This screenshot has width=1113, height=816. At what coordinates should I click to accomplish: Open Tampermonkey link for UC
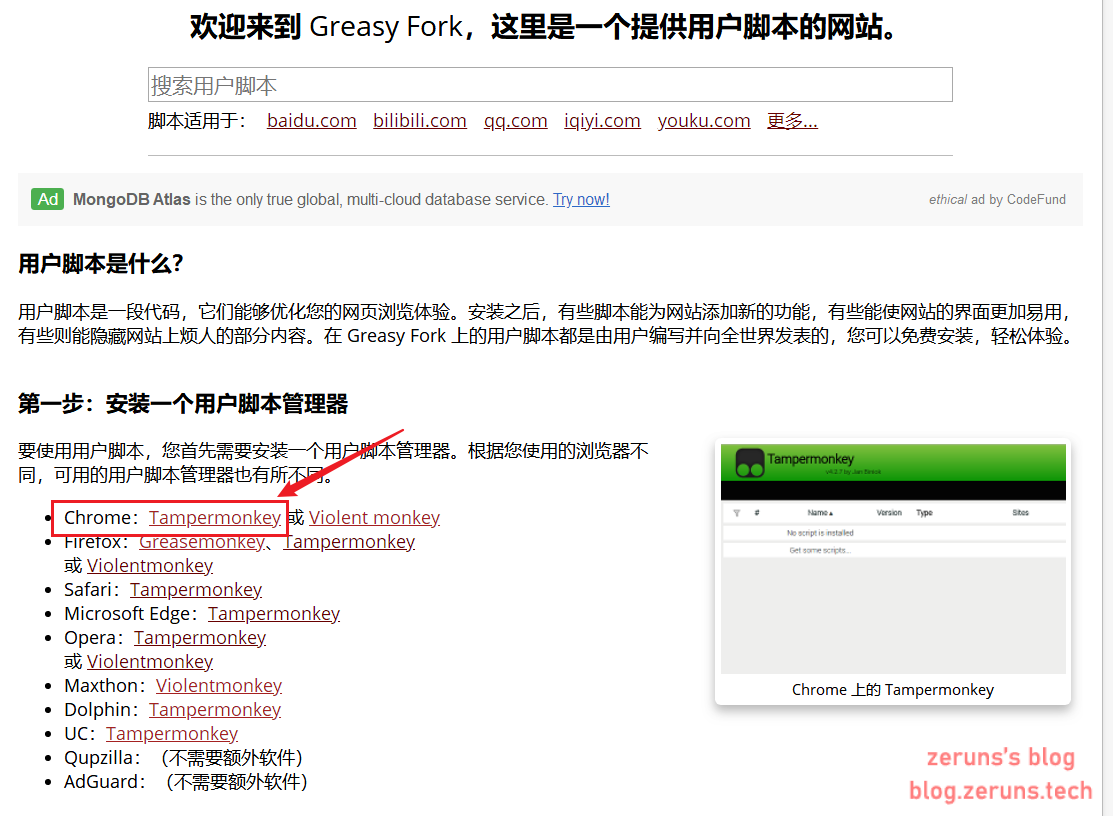click(x=172, y=734)
